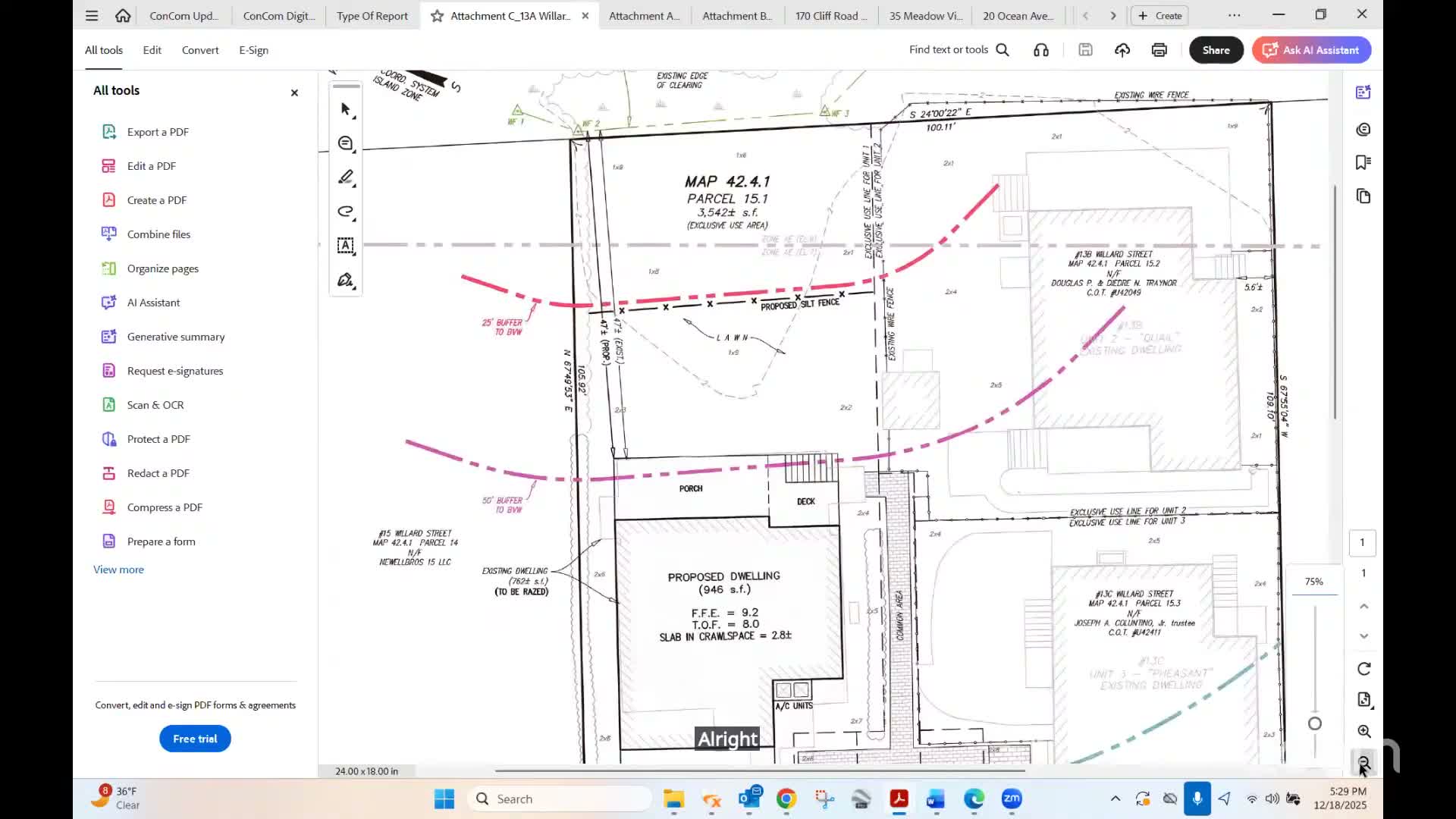
Task: Open the Convert menu
Action: click(200, 49)
